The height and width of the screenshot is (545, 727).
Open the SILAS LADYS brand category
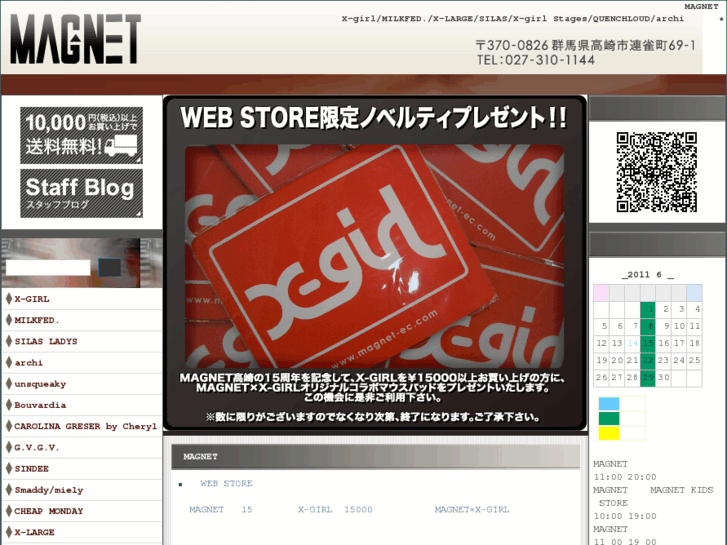click(x=46, y=341)
